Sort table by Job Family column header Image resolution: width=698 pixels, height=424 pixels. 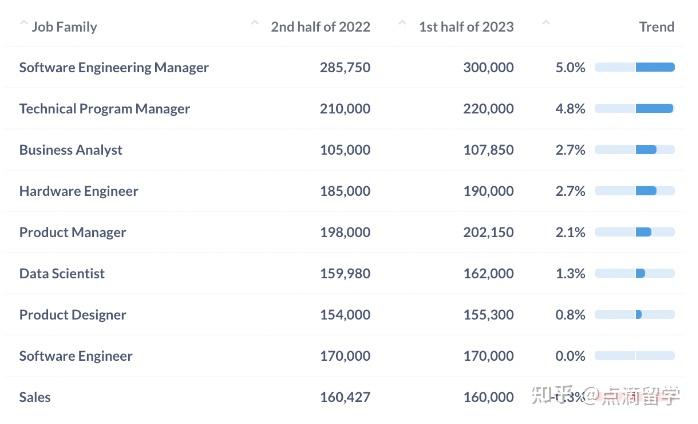tap(64, 27)
